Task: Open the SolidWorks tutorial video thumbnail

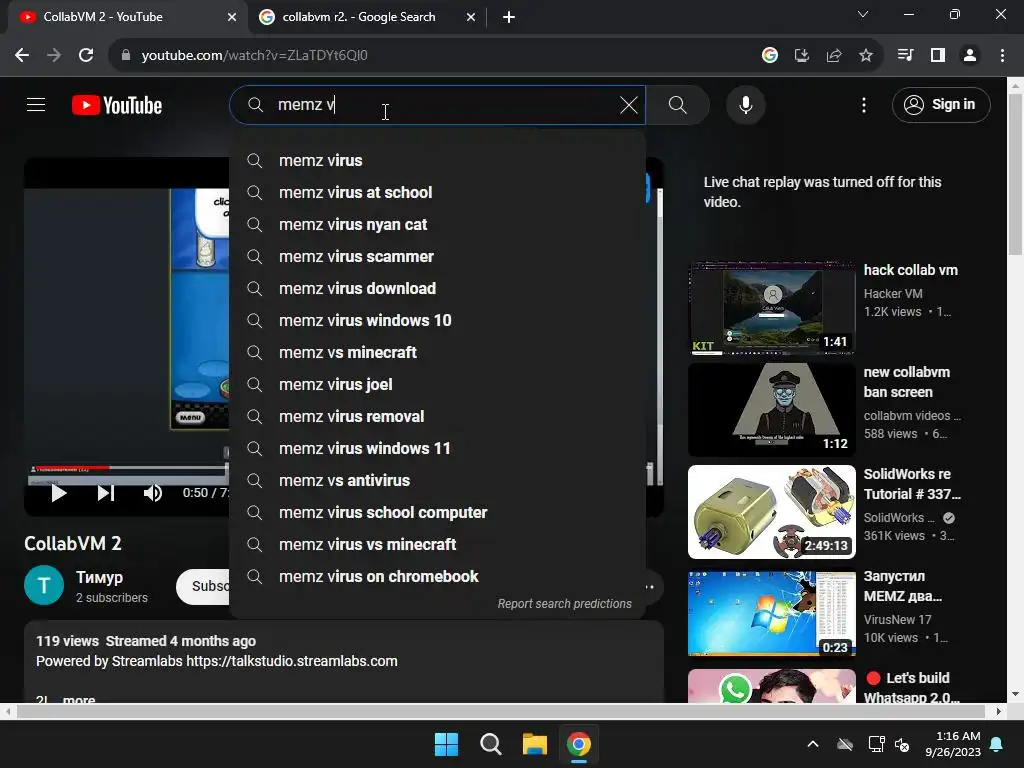Action: click(771, 511)
